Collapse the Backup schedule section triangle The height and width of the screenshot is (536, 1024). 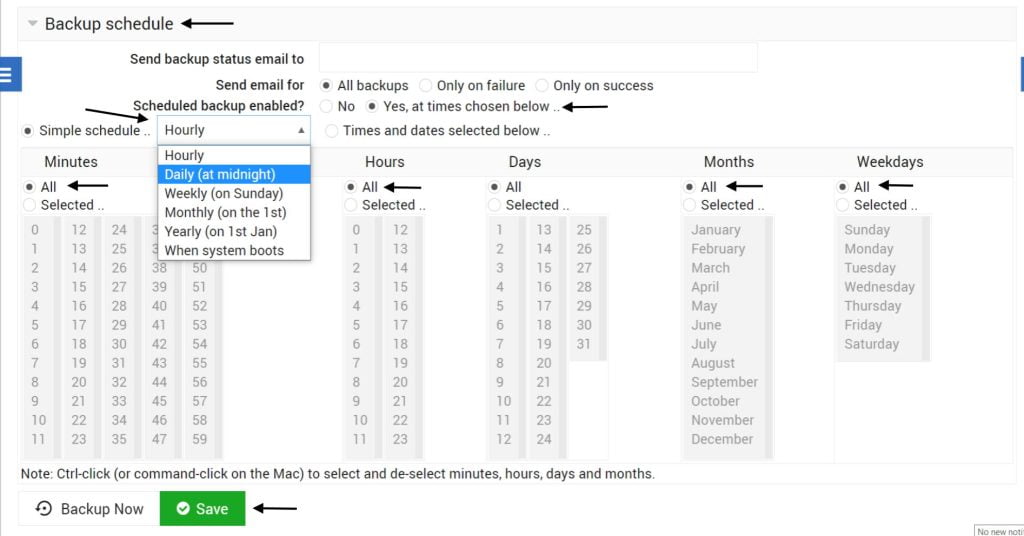pyautogui.click(x=32, y=23)
